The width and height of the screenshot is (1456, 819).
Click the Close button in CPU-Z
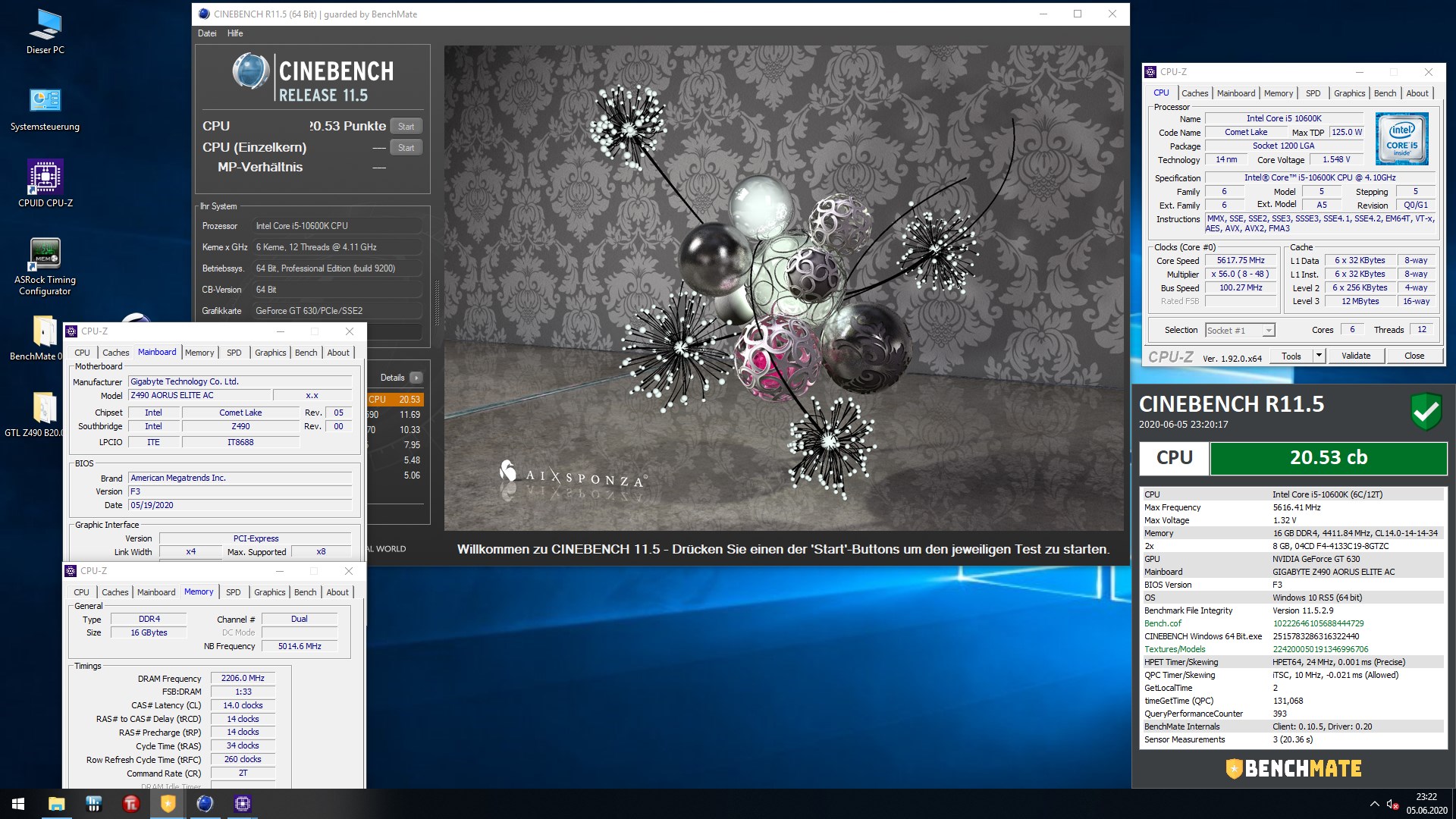click(x=1414, y=356)
